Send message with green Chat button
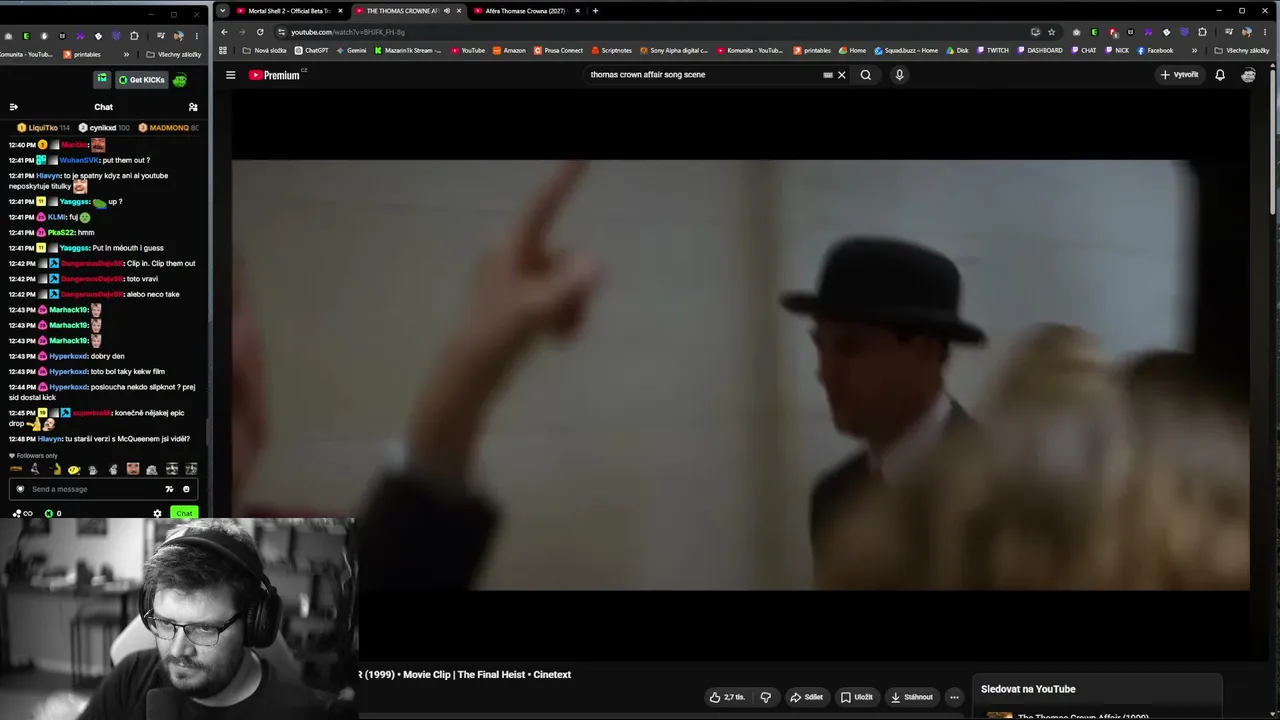Screen dimensions: 1280x720 (184, 514)
